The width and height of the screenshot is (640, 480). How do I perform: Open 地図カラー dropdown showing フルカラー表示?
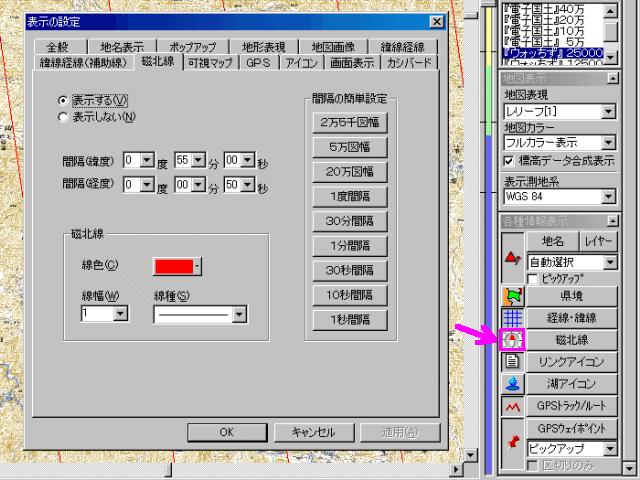tap(608, 142)
